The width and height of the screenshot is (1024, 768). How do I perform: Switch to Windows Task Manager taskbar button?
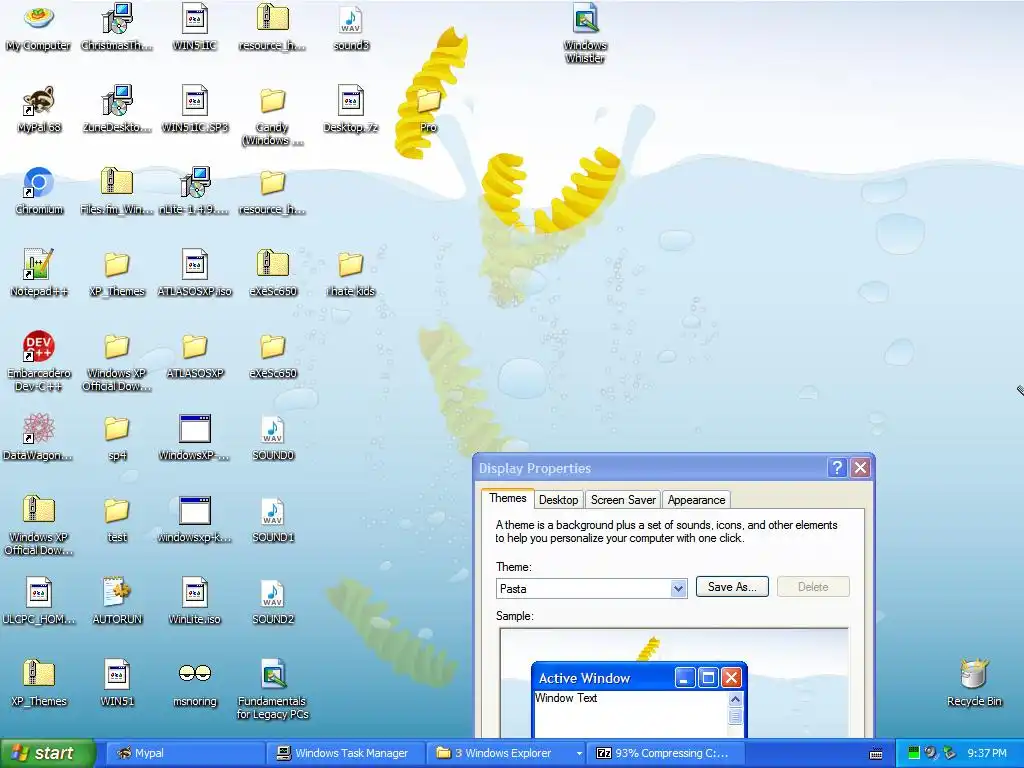(x=345, y=753)
